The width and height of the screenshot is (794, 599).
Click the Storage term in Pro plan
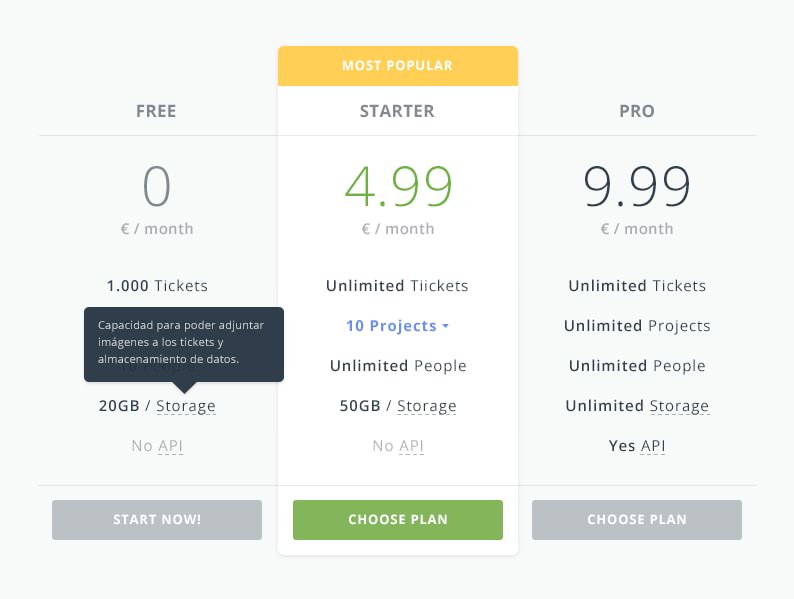(679, 406)
